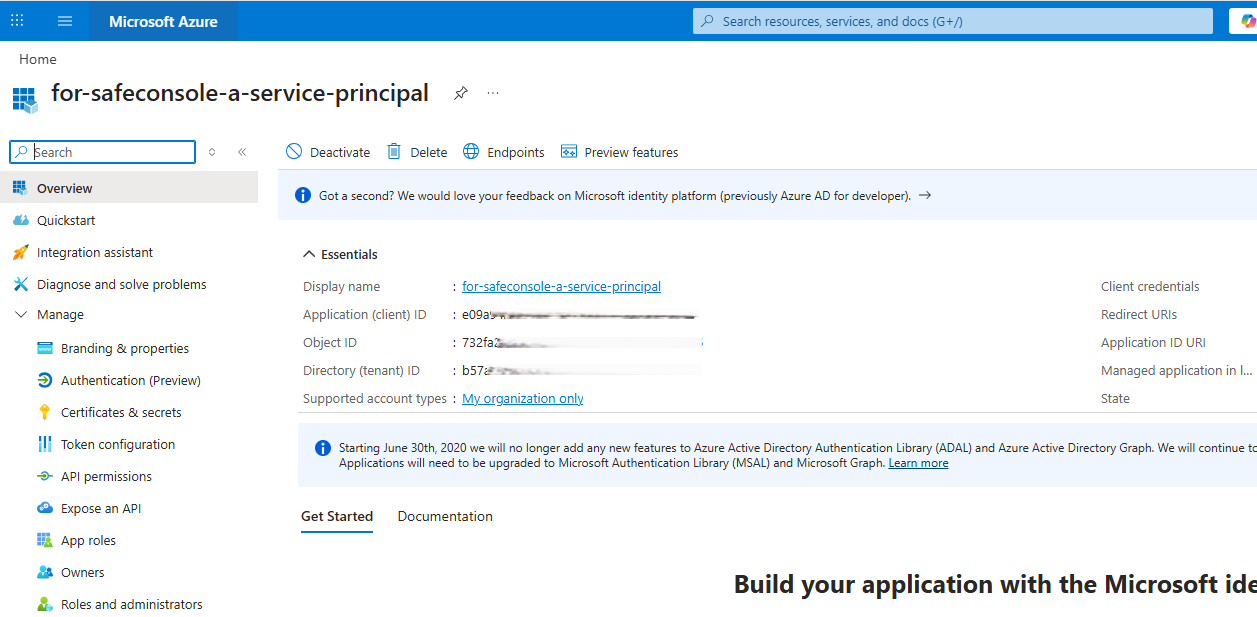Open the for-safeconsole-a-service-principal display name link
This screenshot has width=1257, height=617.
click(x=561, y=286)
